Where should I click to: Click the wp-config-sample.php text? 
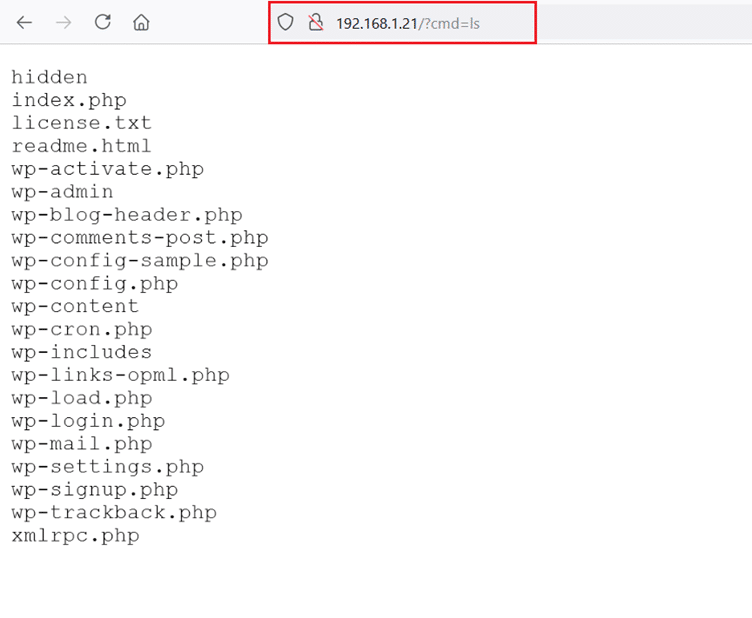click(139, 261)
